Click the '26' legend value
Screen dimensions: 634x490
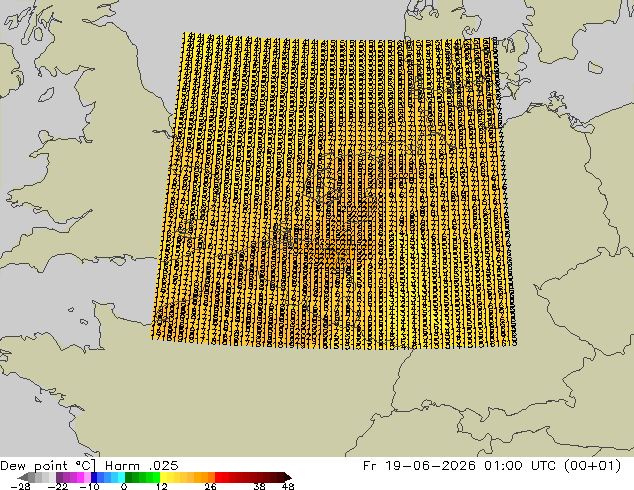pyautogui.click(x=210, y=486)
